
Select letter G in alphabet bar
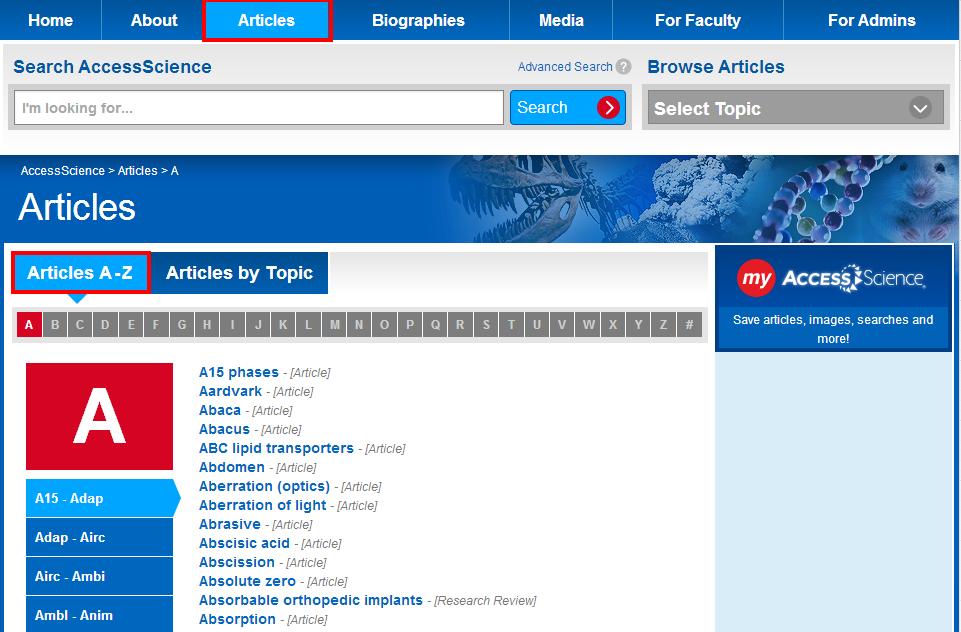(x=181, y=324)
